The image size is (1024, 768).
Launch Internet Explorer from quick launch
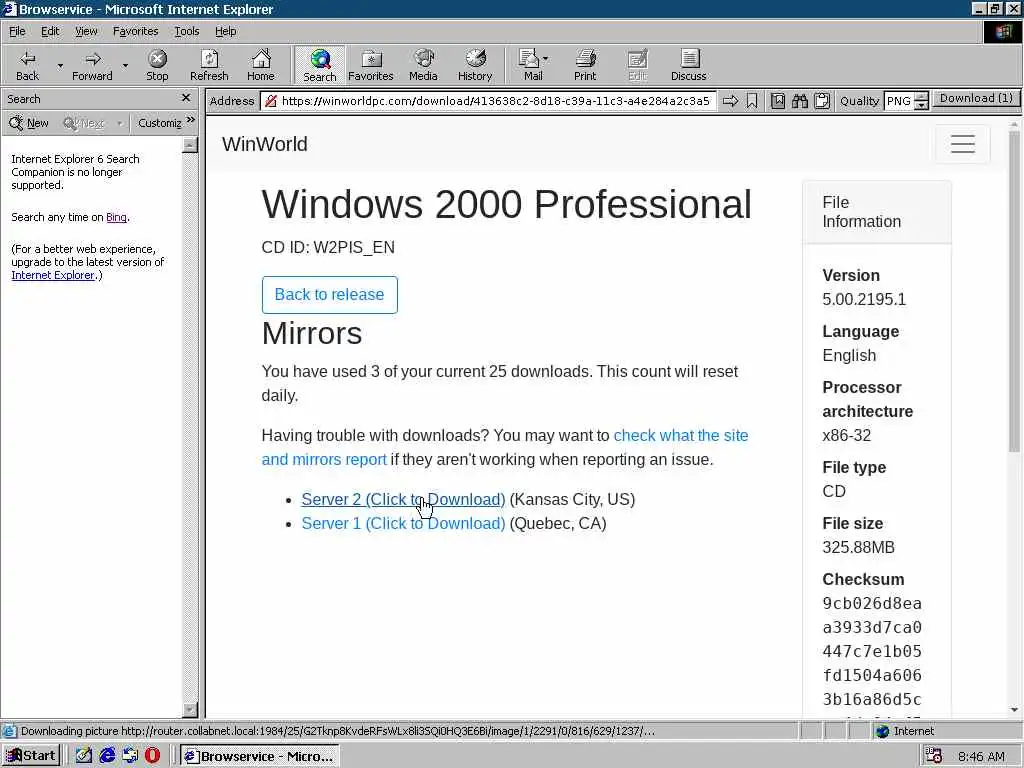click(107, 756)
